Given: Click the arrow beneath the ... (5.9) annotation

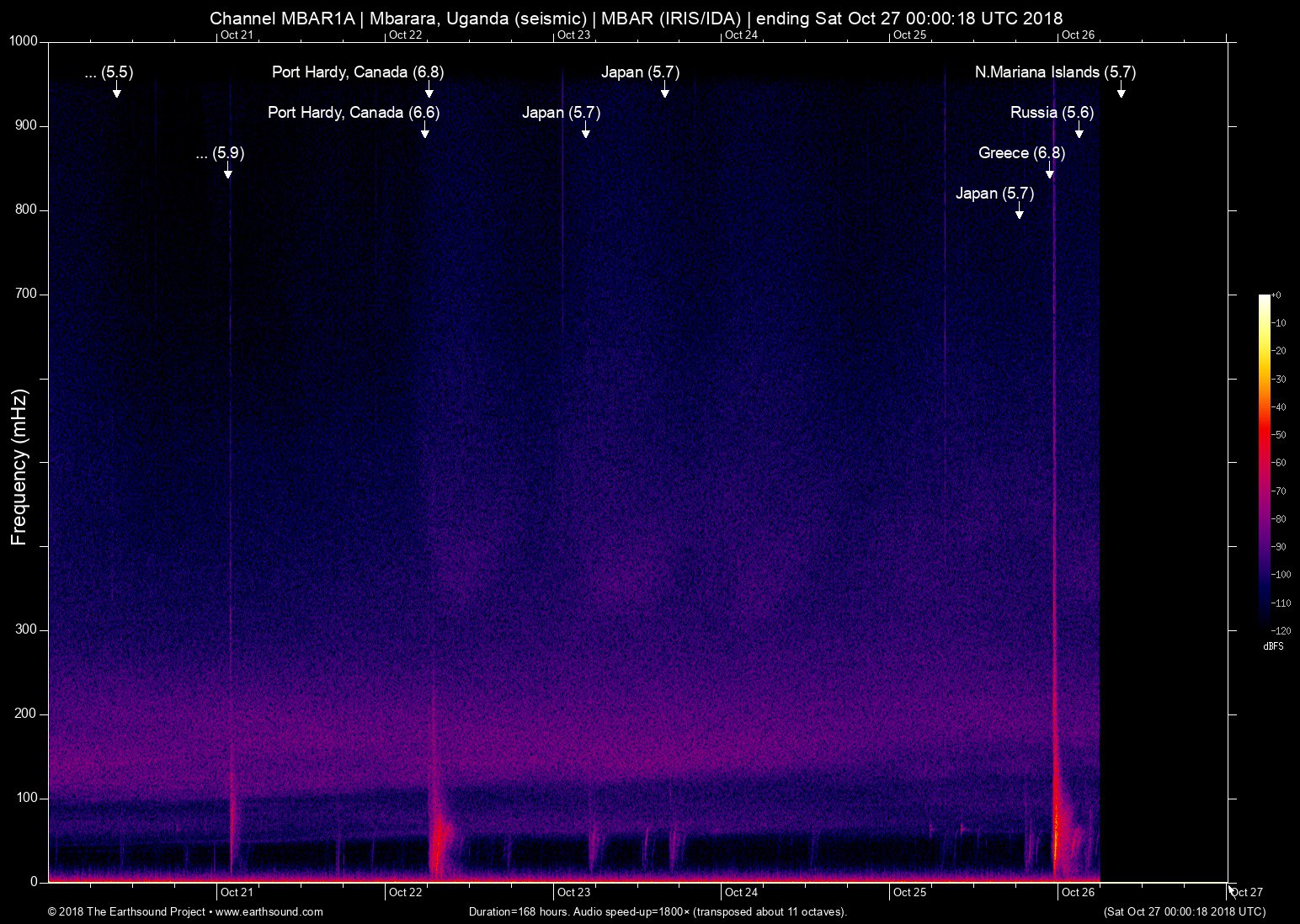Looking at the screenshot, I should point(228,171).
